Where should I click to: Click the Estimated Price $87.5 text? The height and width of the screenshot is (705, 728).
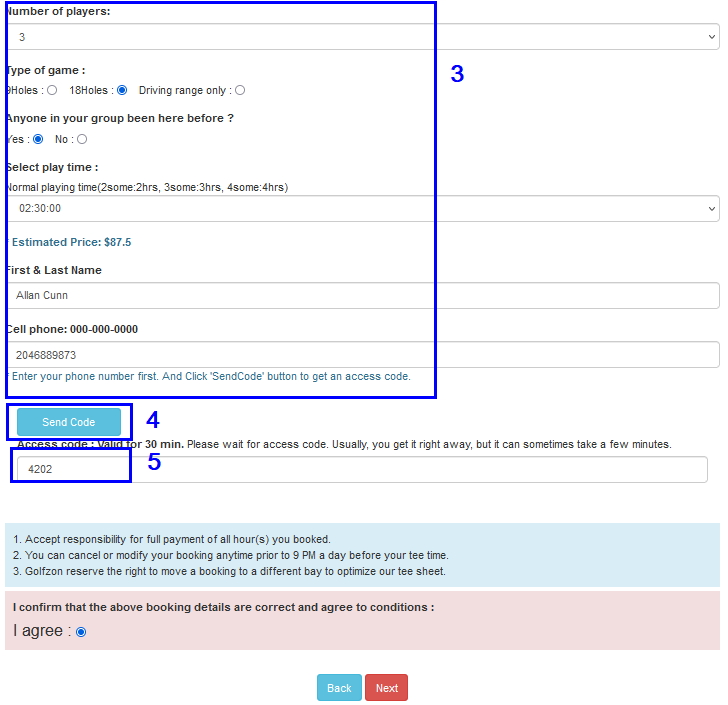(x=71, y=242)
